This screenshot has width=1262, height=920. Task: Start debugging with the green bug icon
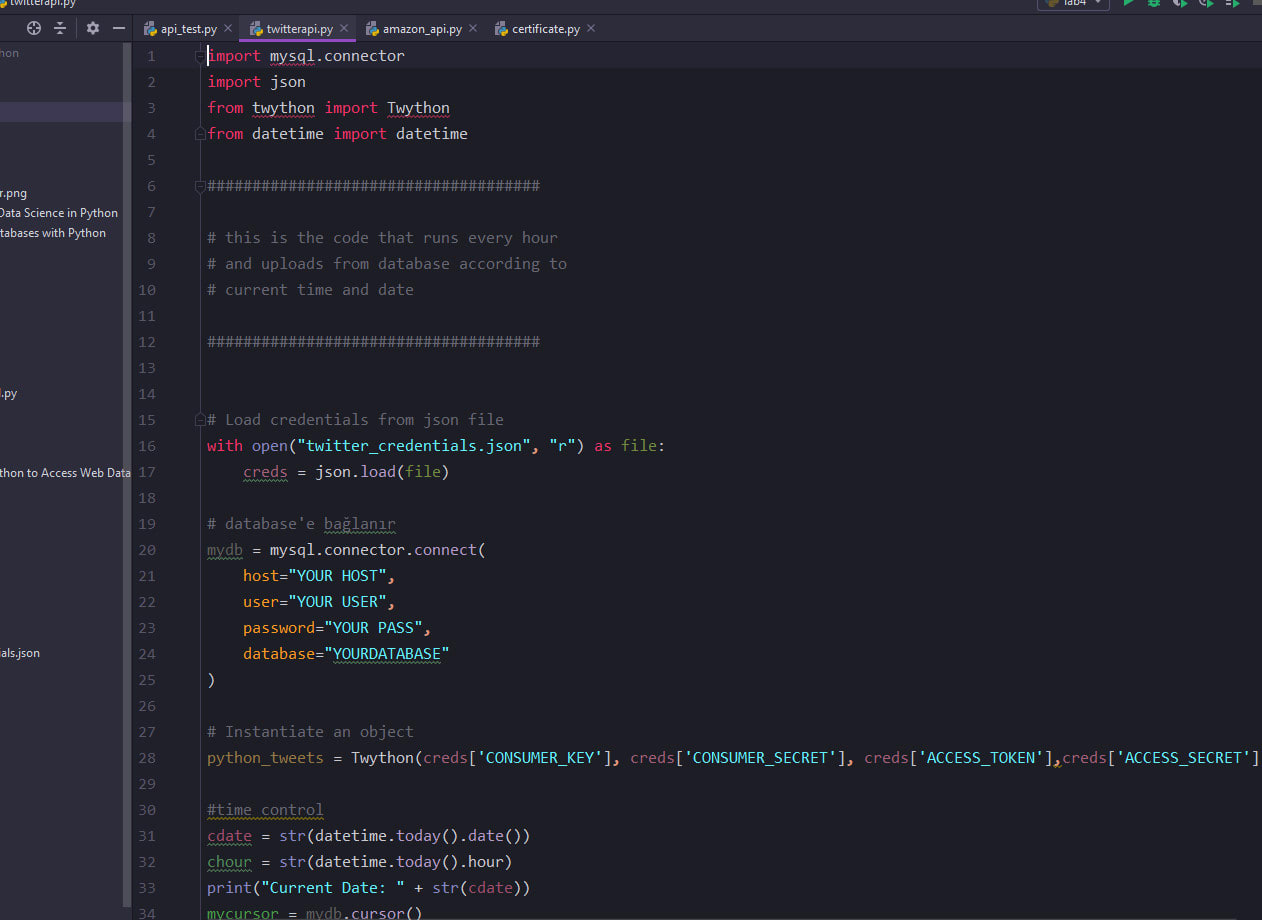[x=1154, y=3]
